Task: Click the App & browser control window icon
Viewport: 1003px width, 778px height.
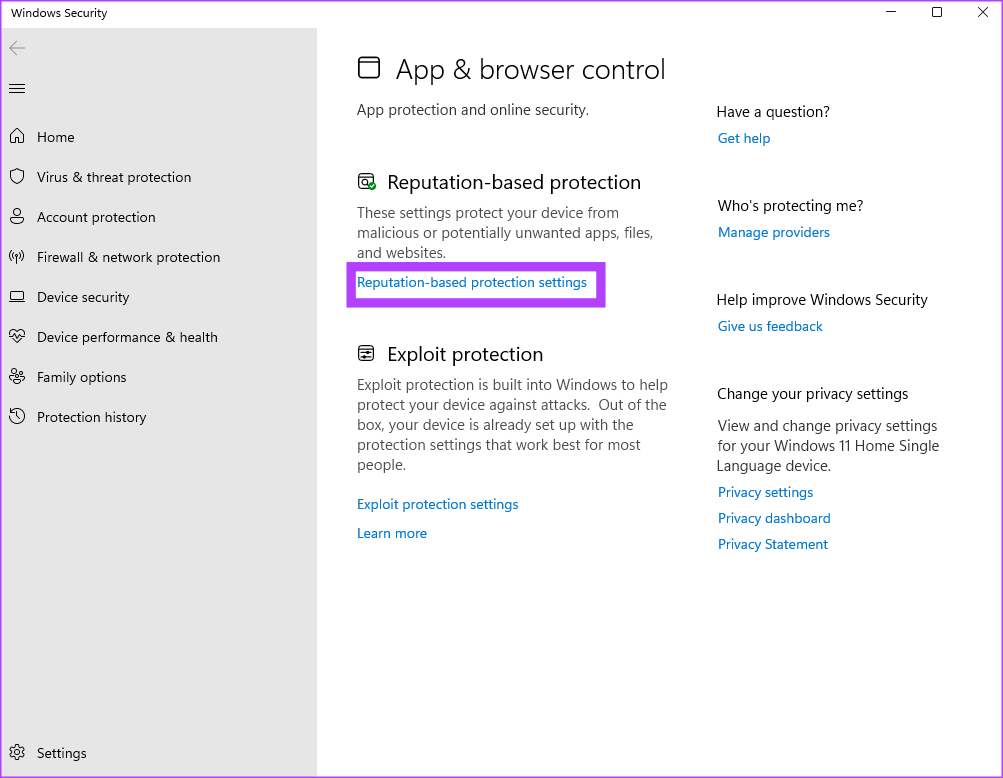Action: click(368, 68)
